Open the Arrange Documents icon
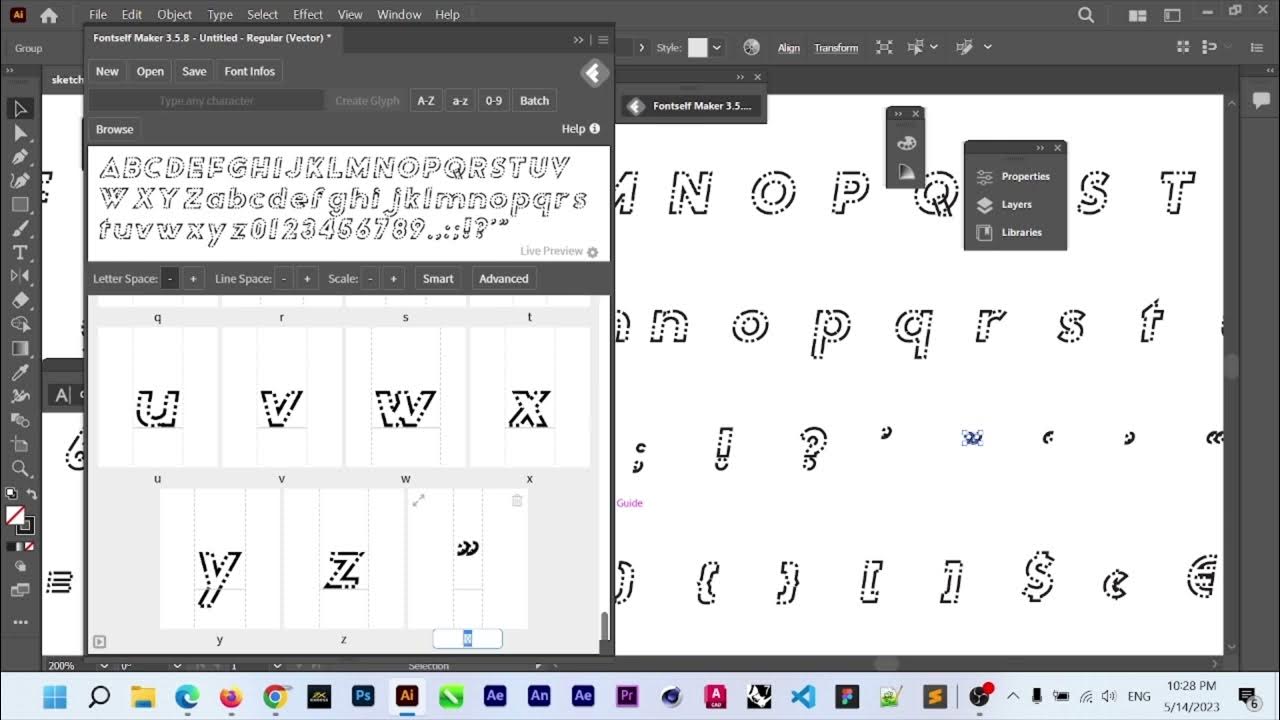 tap(1137, 15)
